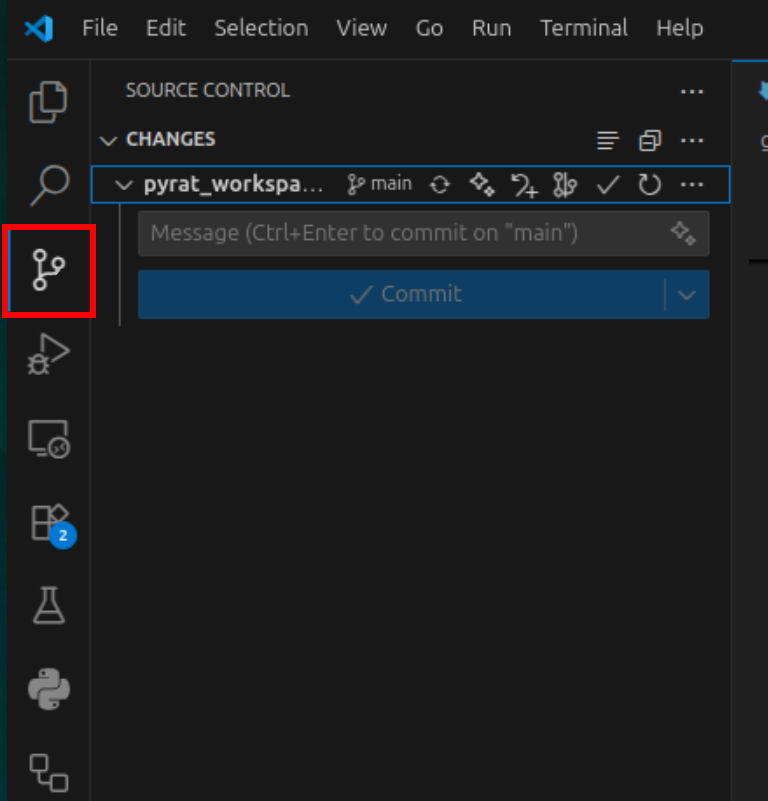768x801 pixels.
Task: Open the Selection menu
Action: (x=261, y=28)
